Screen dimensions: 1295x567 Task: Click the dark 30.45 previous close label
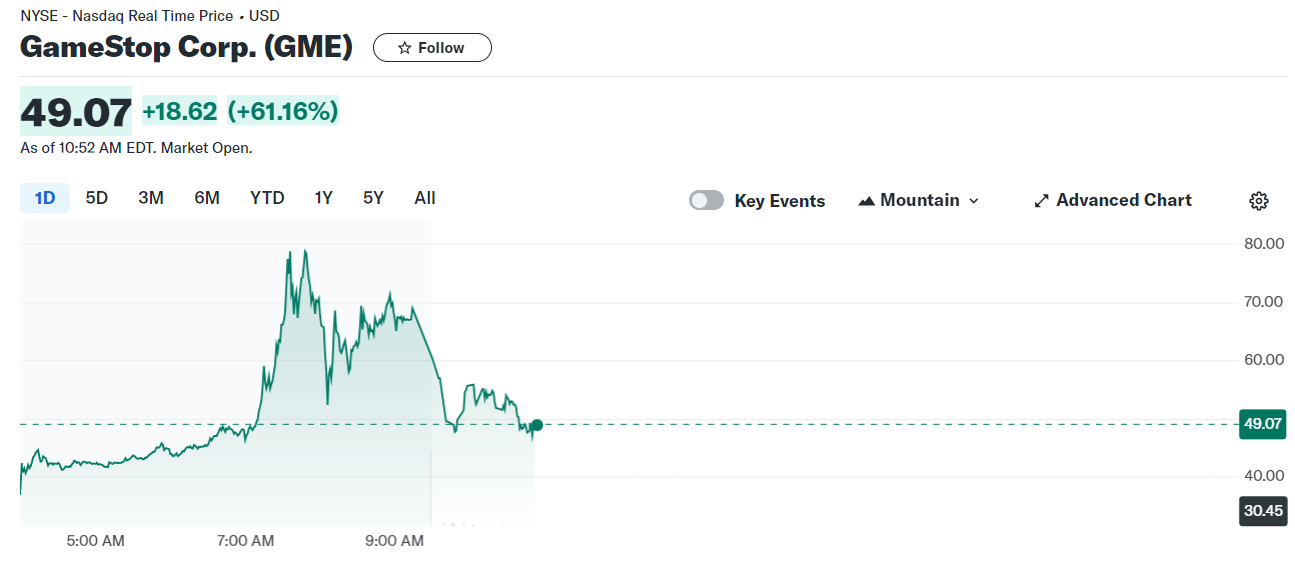point(1262,511)
